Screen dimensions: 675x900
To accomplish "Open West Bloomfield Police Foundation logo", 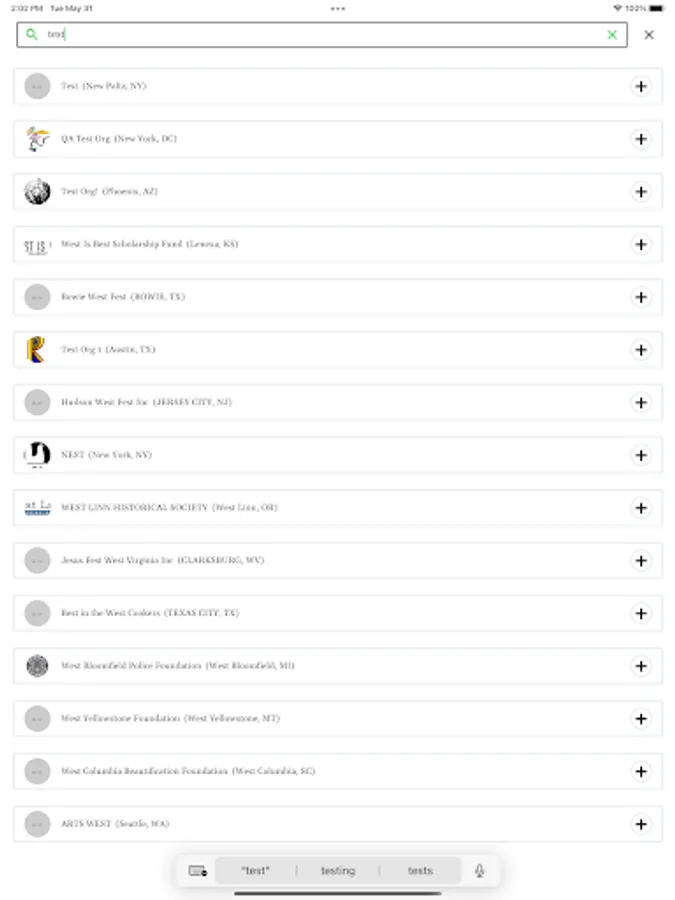I will 37,666.
